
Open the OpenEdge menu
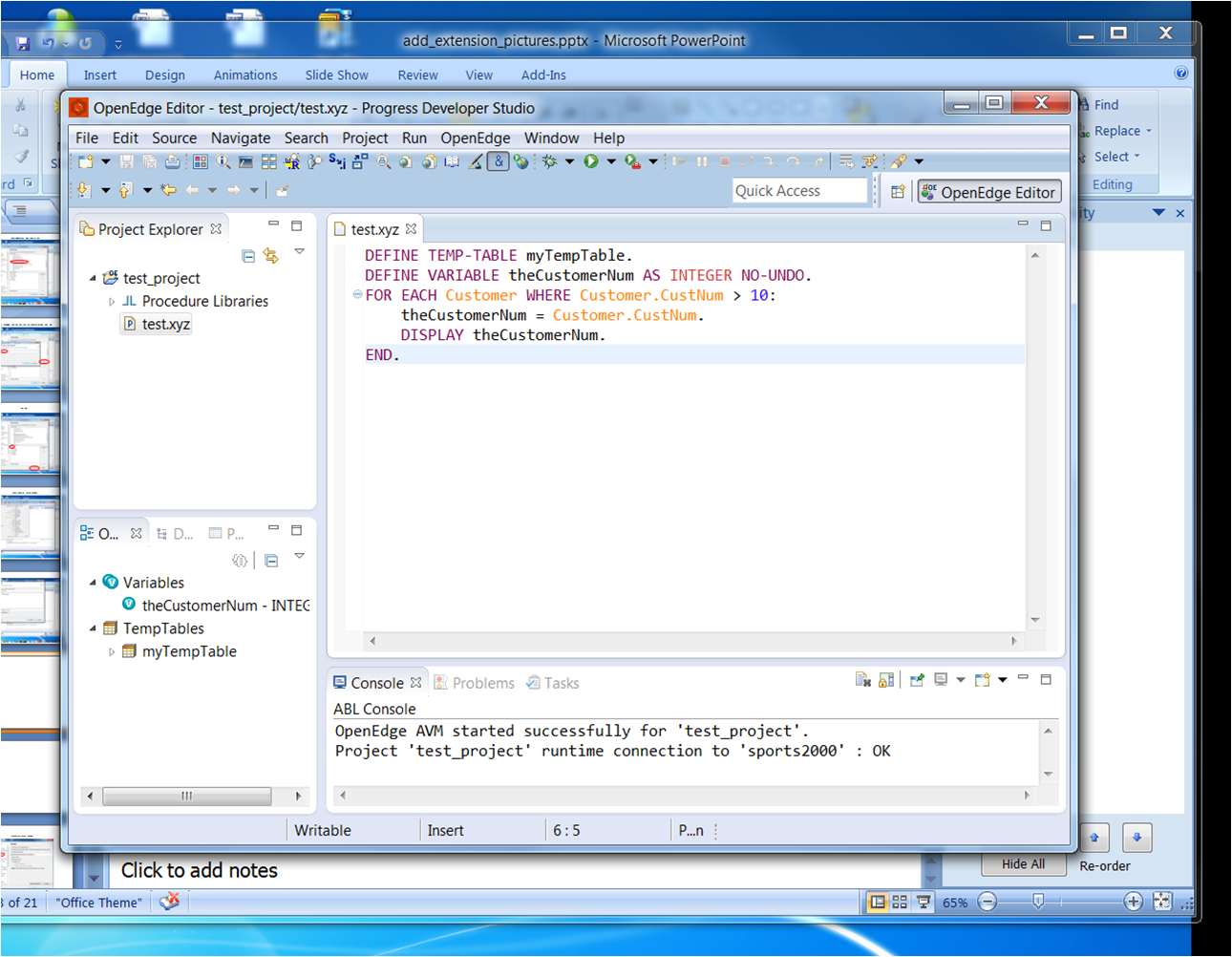476,138
